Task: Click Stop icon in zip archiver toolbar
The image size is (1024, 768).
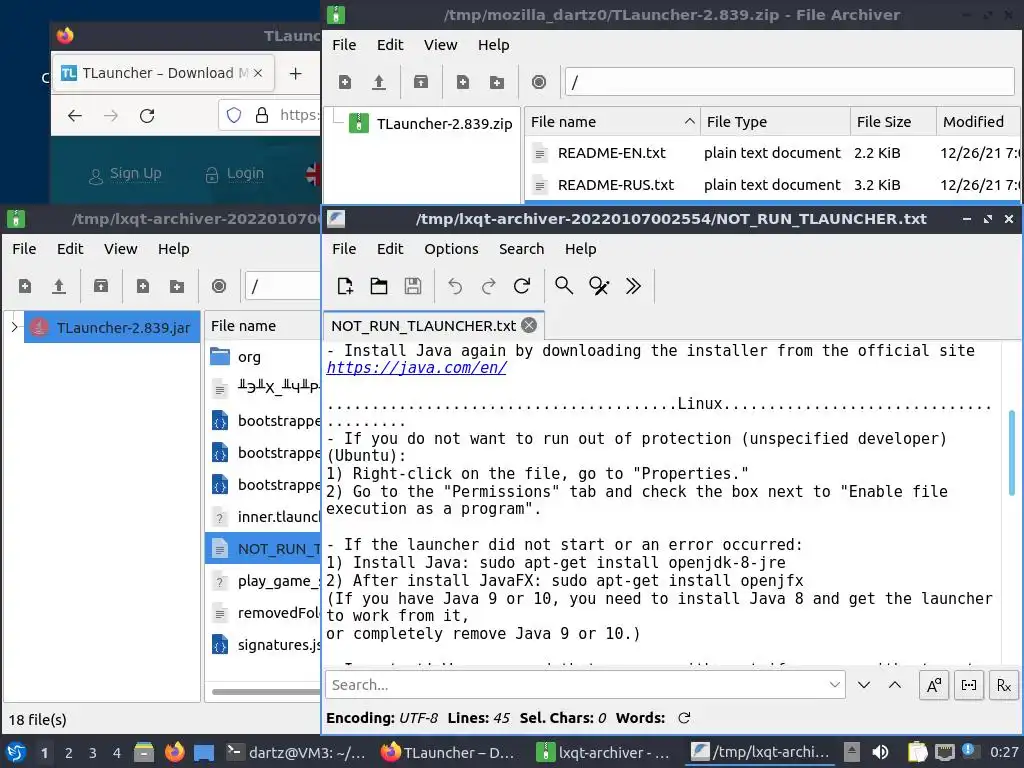Action: [x=539, y=82]
